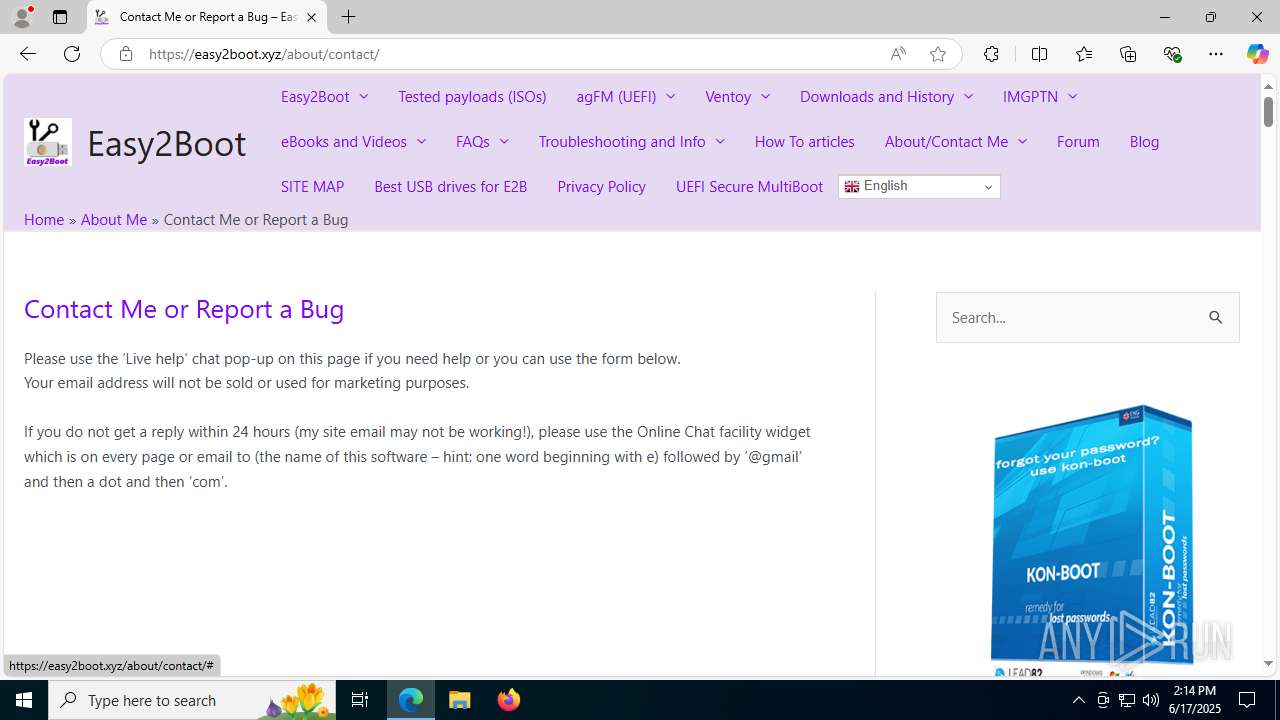Go to About Me breadcrumb link
This screenshot has width=1280, height=720.
114,219
